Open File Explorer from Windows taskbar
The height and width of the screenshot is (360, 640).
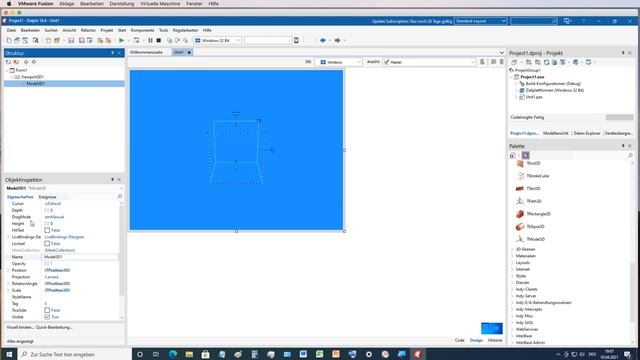(x=189, y=354)
